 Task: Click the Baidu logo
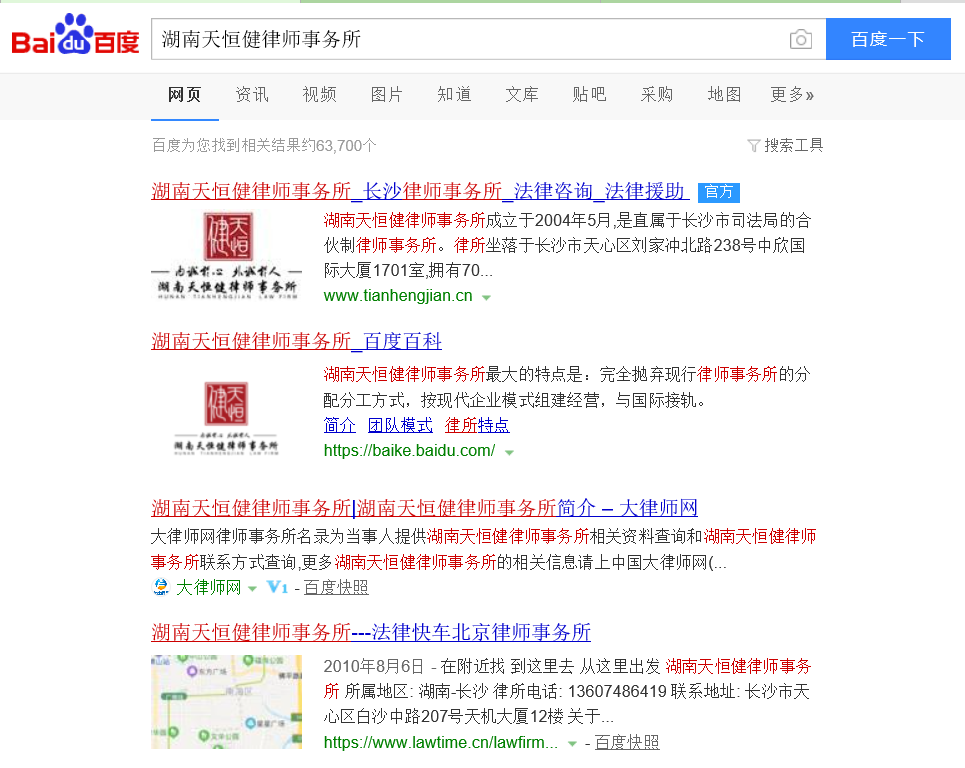click(75, 38)
